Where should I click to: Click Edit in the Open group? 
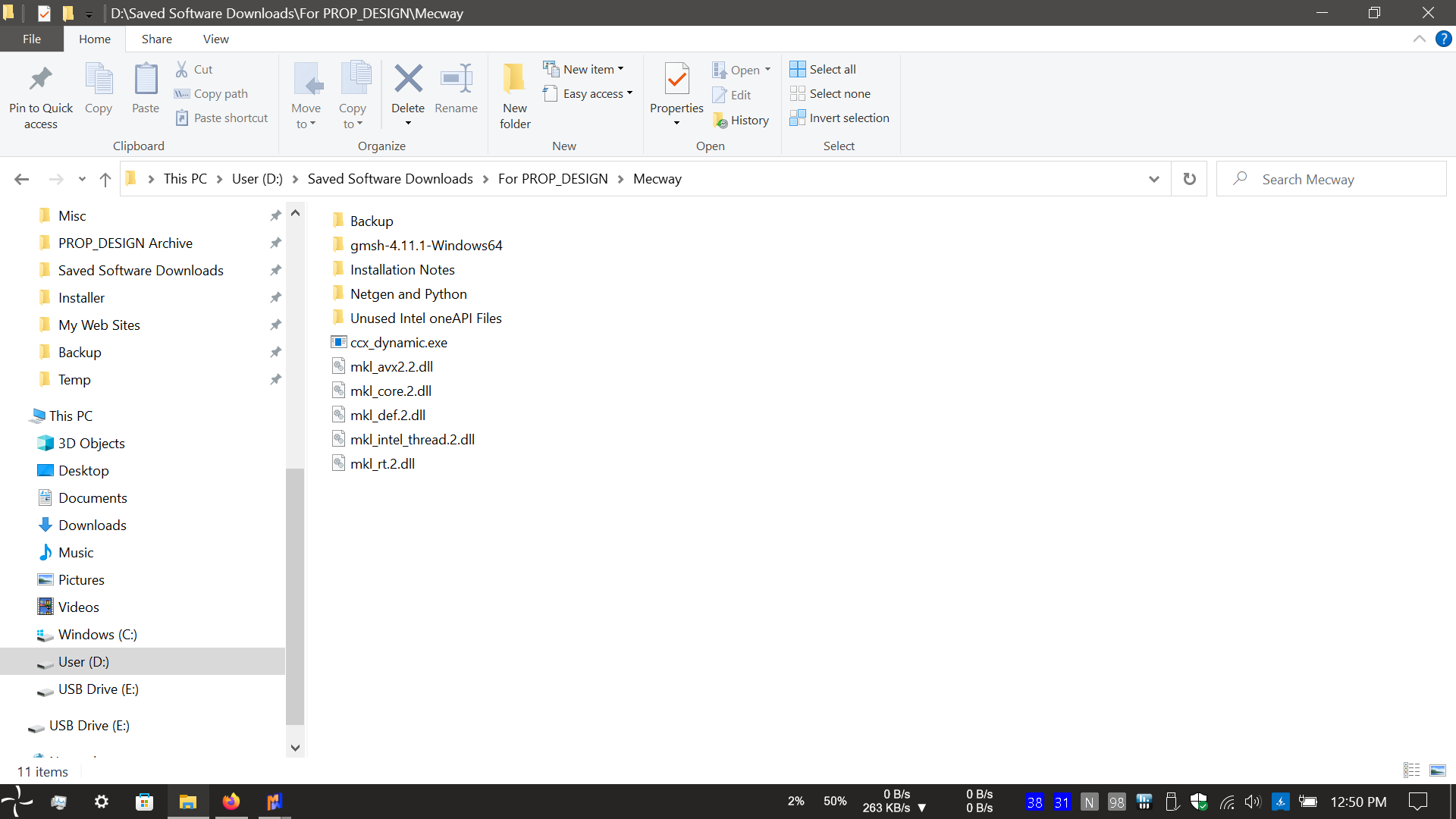point(732,95)
